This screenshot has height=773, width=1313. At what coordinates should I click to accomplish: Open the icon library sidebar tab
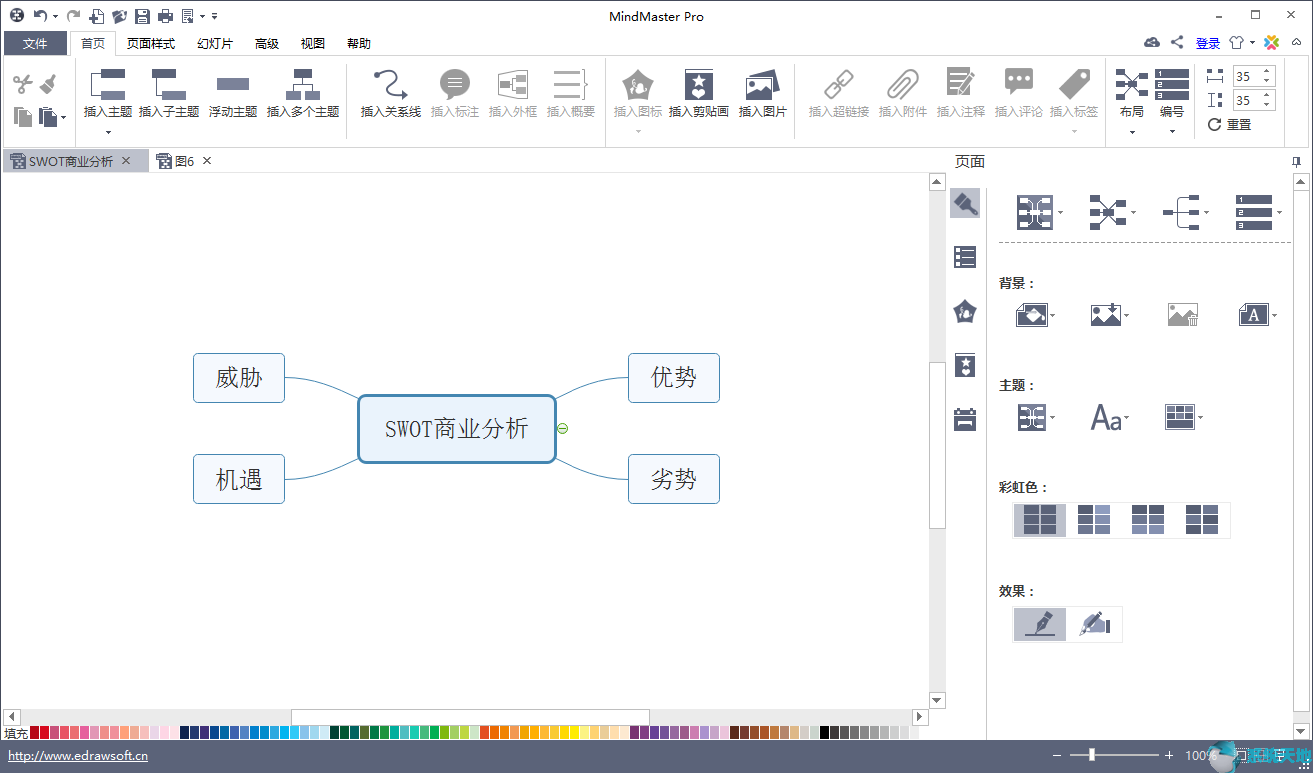click(x=965, y=311)
